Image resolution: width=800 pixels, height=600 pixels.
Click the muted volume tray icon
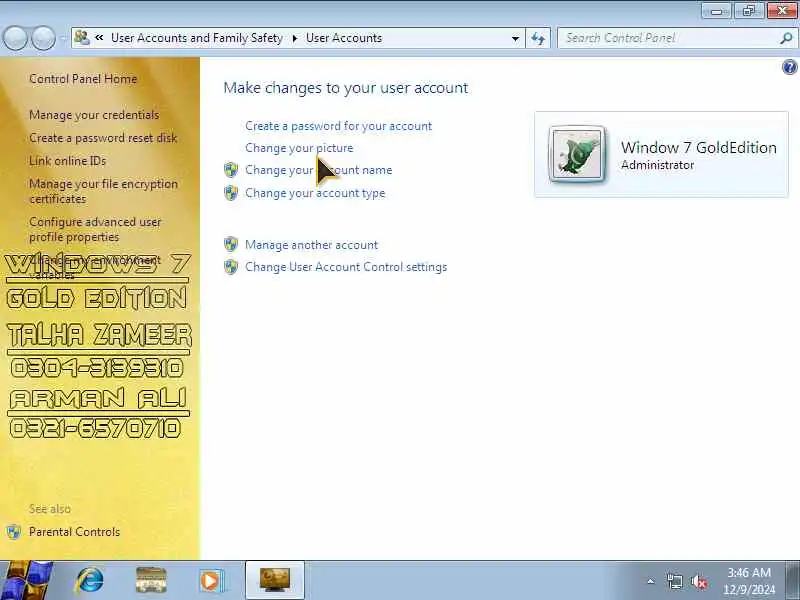tap(699, 581)
